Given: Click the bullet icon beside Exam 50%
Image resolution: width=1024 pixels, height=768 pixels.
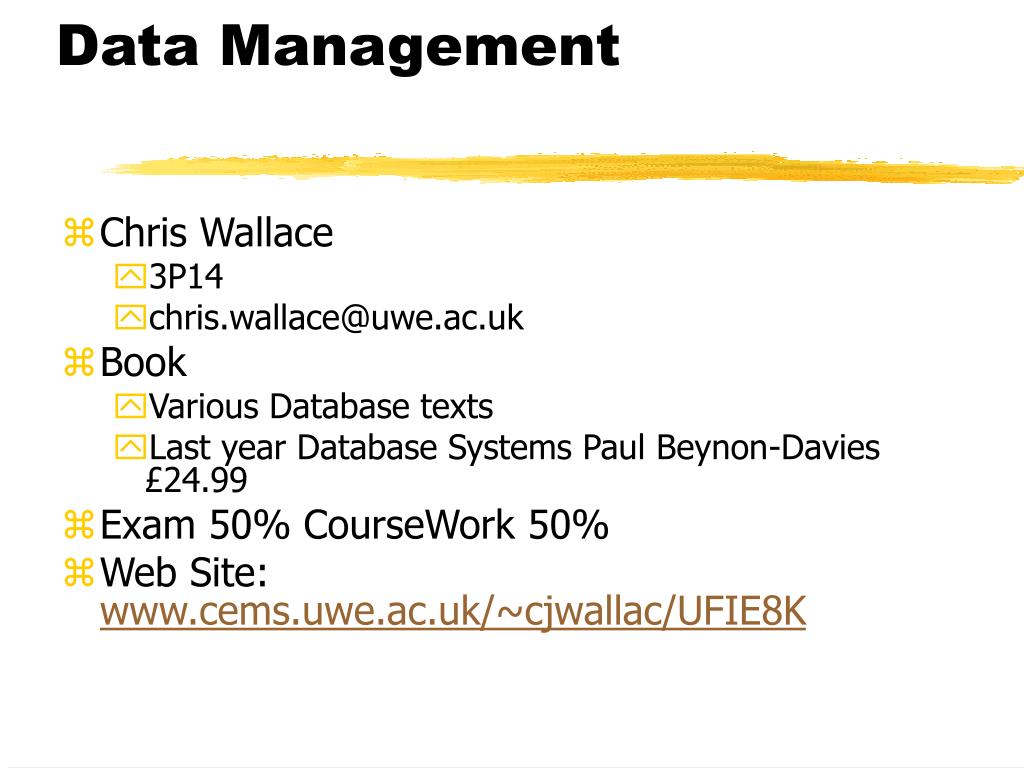Looking at the screenshot, I should (x=79, y=525).
